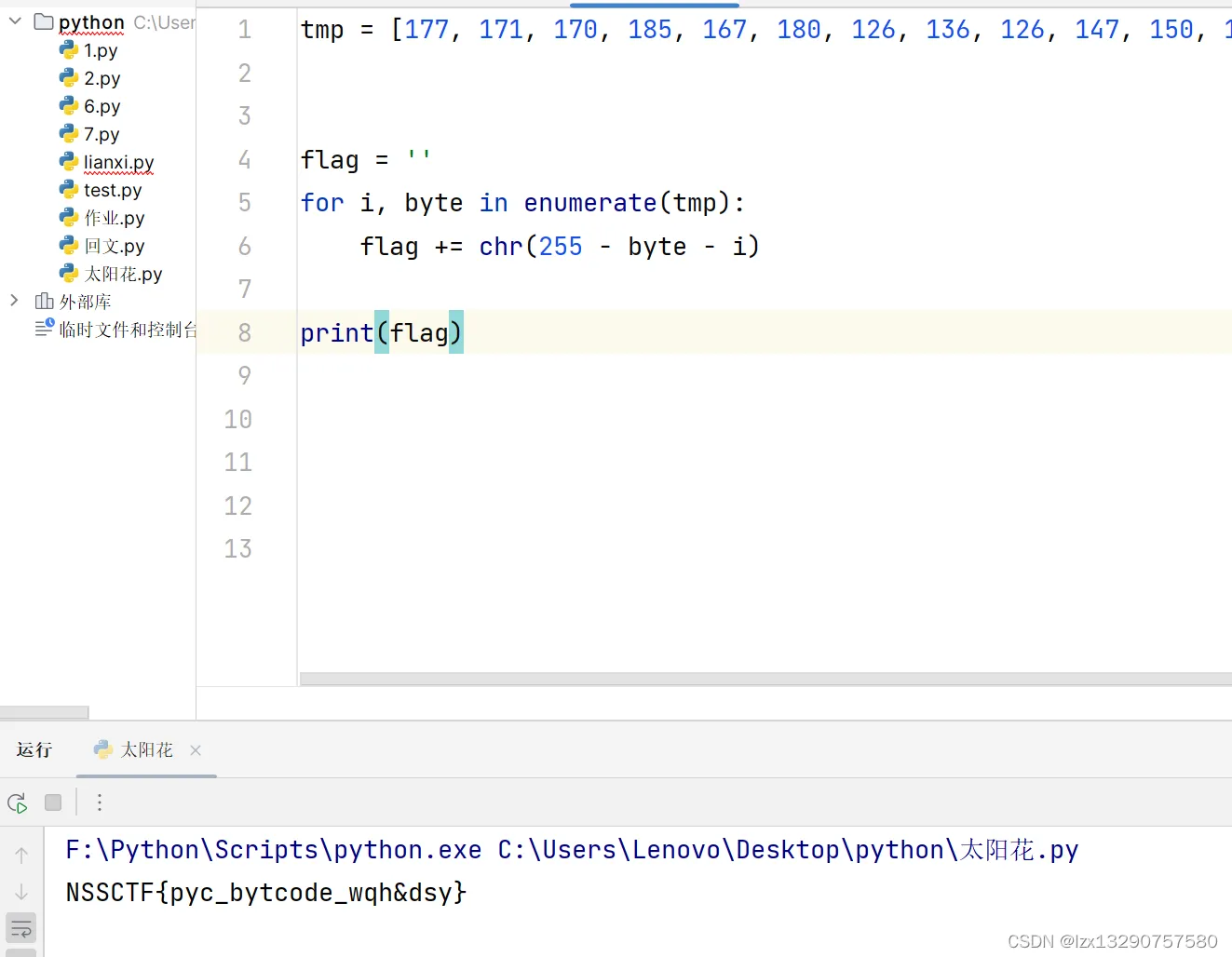Select the 外部库 tree item
This screenshot has width=1232, height=957.
tap(86, 302)
